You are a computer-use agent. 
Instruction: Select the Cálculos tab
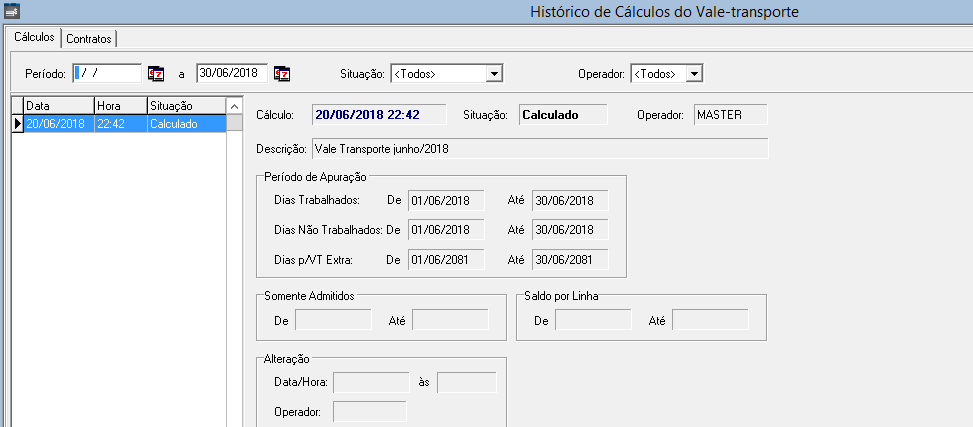pyautogui.click(x=34, y=37)
